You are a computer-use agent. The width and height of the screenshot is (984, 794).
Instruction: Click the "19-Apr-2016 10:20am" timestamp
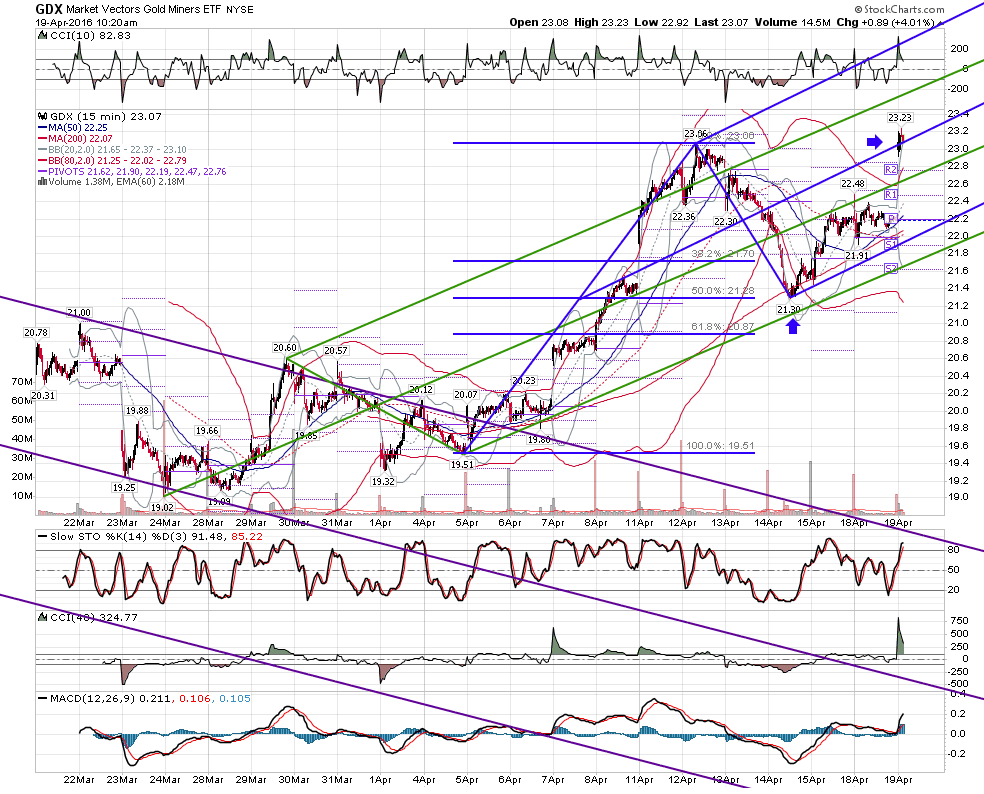[86, 23]
